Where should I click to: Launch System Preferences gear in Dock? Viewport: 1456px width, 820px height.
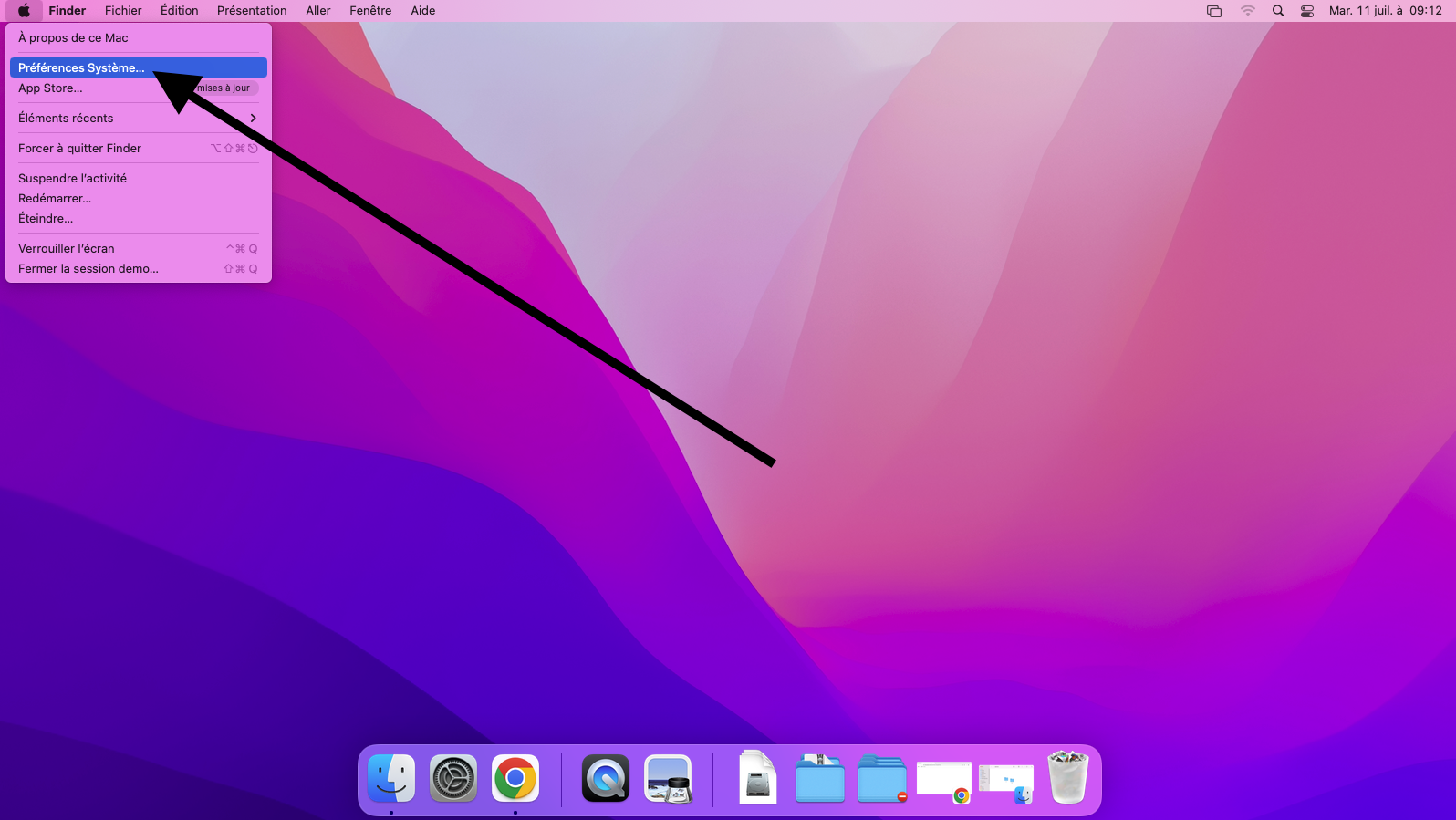tap(453, 778)
